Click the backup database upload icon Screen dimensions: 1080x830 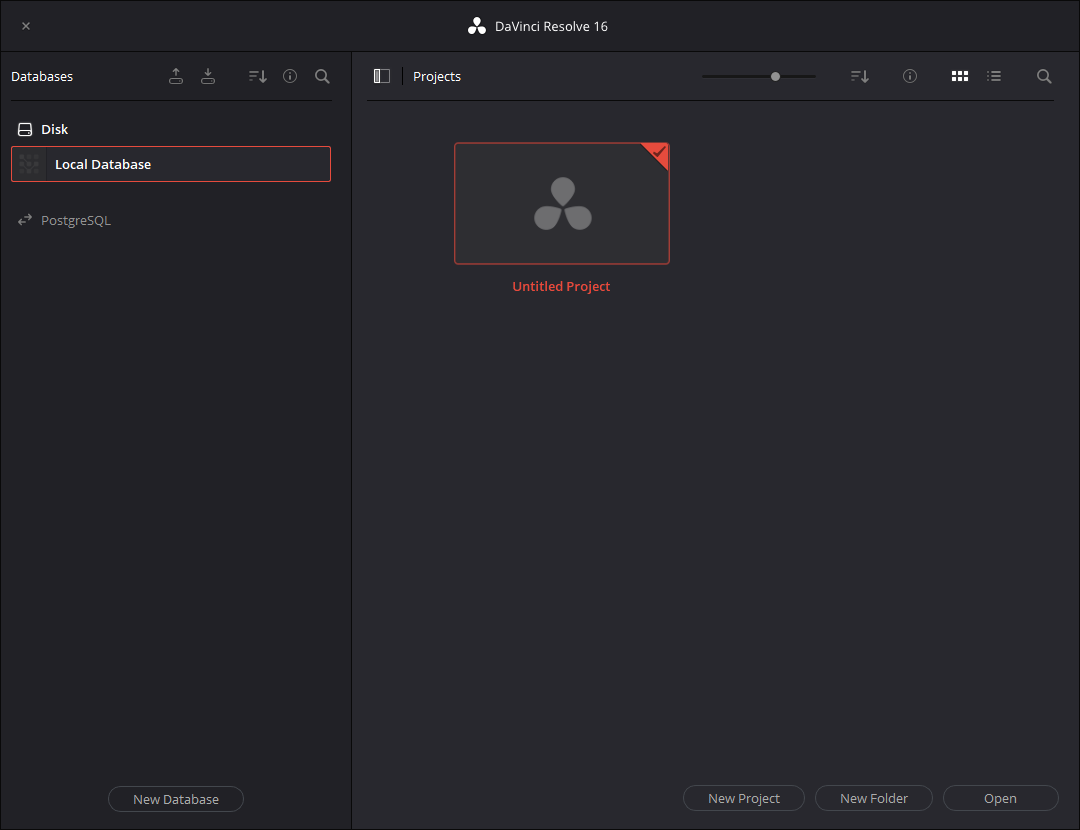[176, 76]
